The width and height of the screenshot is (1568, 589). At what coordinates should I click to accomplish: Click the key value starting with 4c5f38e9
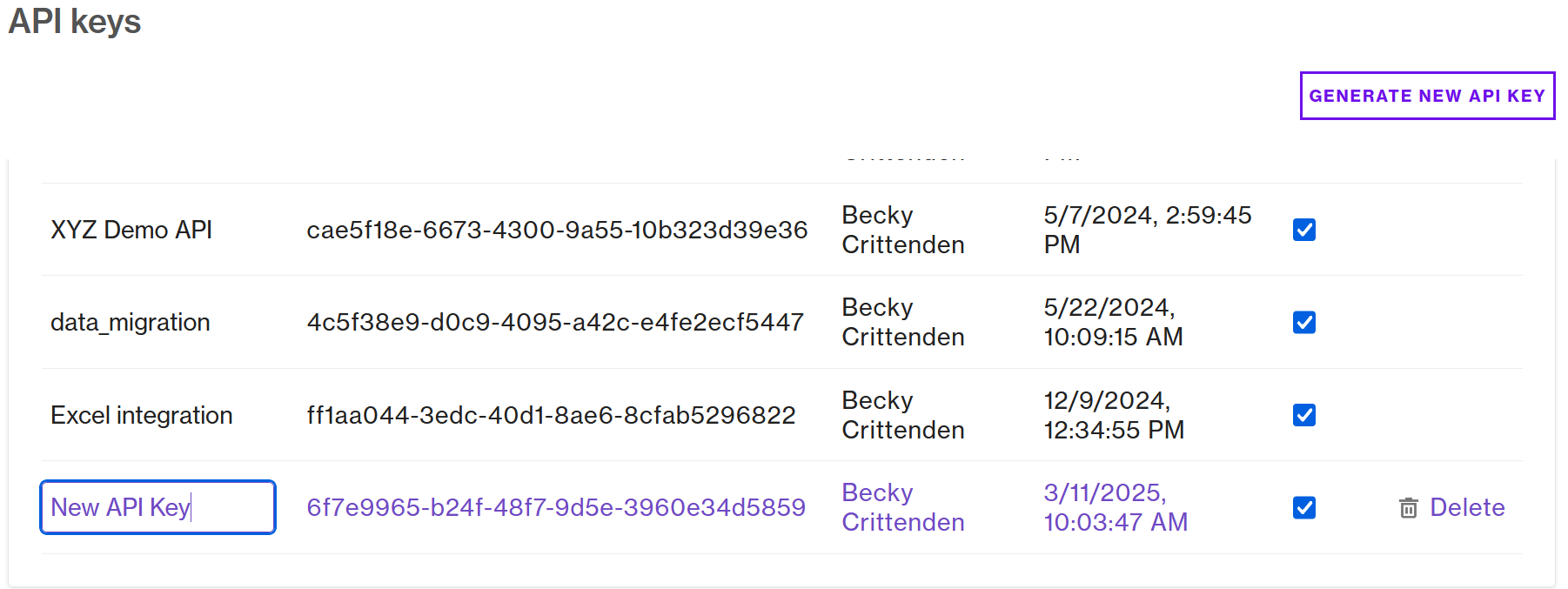coord(555,322)
